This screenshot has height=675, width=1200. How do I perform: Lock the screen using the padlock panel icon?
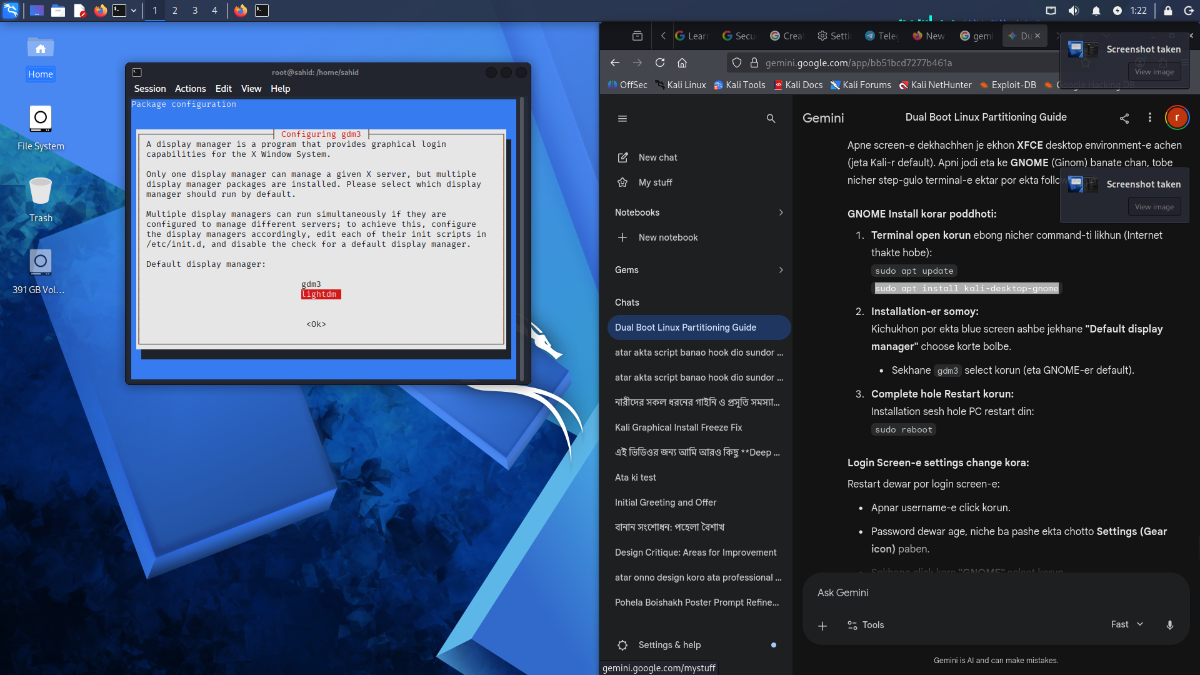tap(1166, 10)
